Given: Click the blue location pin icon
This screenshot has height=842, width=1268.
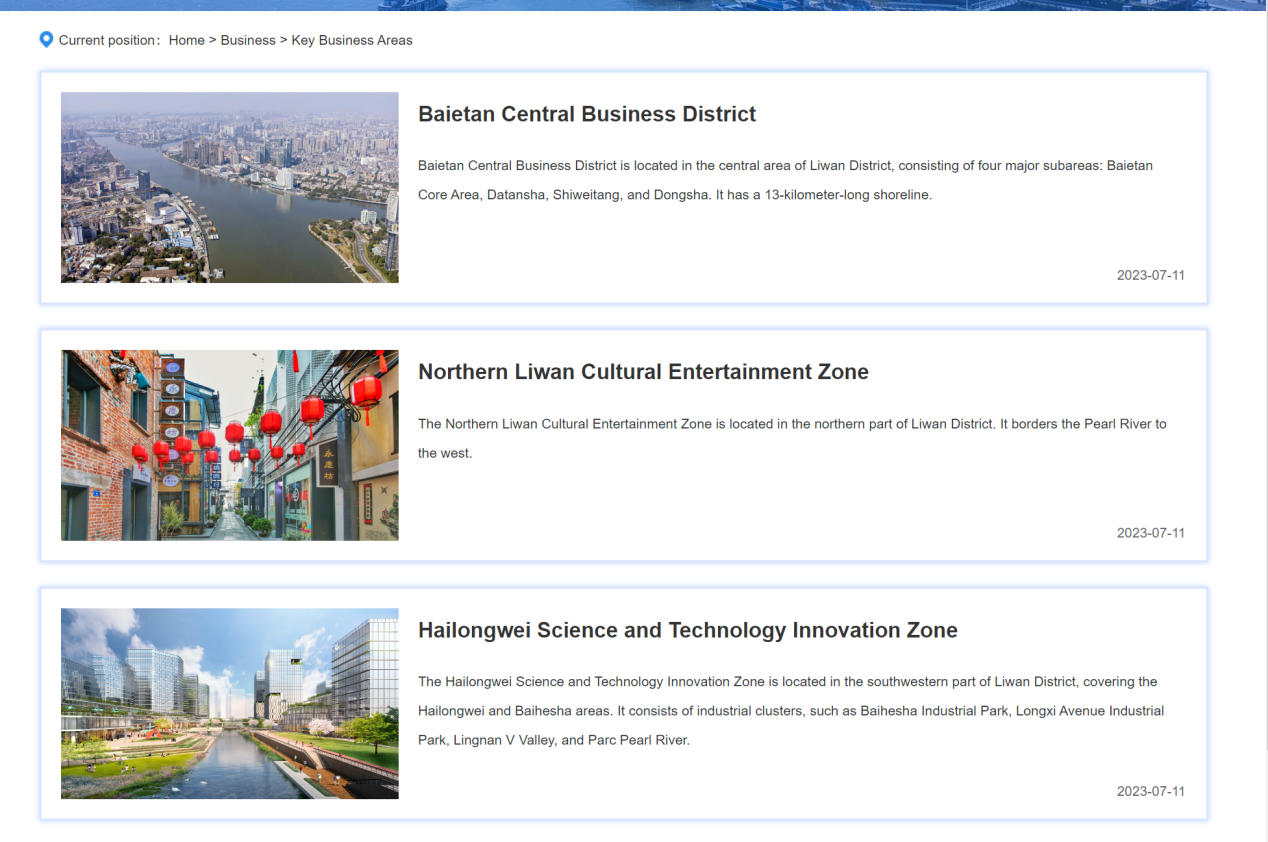Looking at the screenshot, I should click(46, 39).
